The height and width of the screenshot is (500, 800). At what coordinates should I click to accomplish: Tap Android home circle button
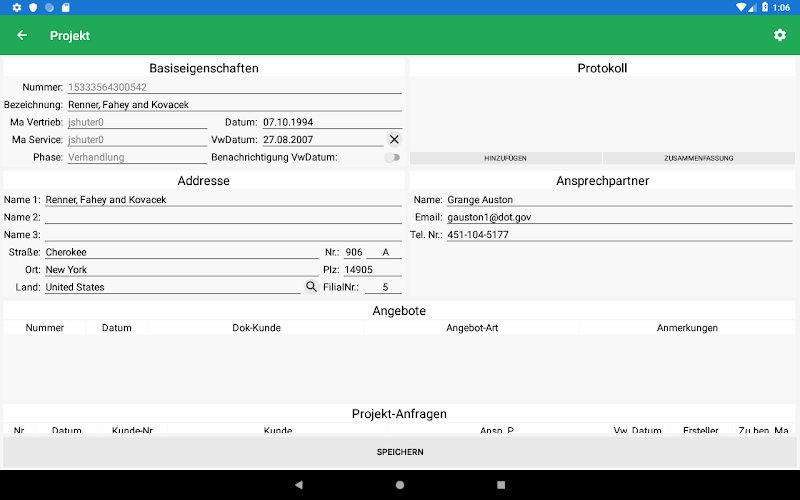click(x=400, y=485)
